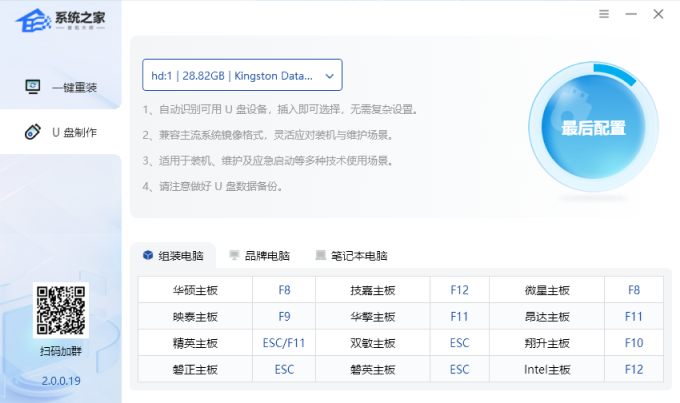
Task: Click tip 2 about 兼容主流系统镜像格式
Action: click(268, 135)
